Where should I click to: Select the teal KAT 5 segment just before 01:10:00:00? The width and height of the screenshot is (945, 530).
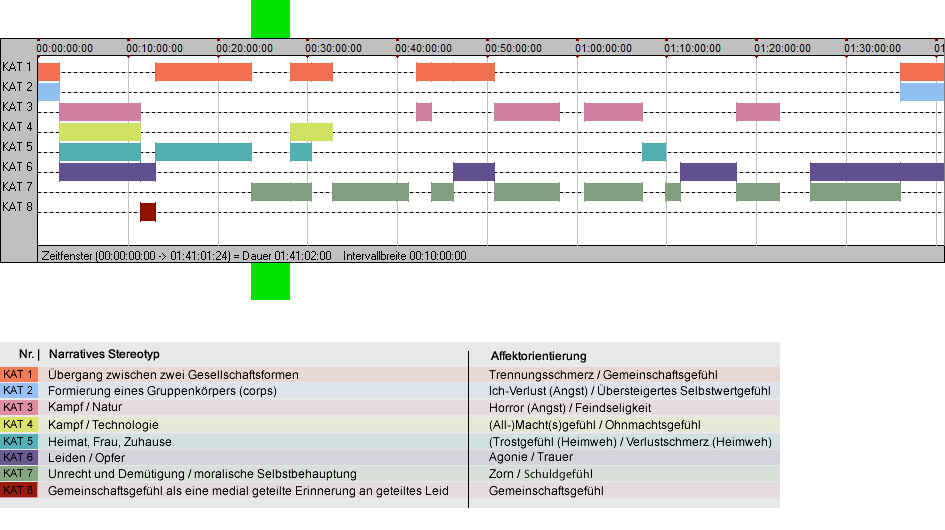(x=654, y=152)
